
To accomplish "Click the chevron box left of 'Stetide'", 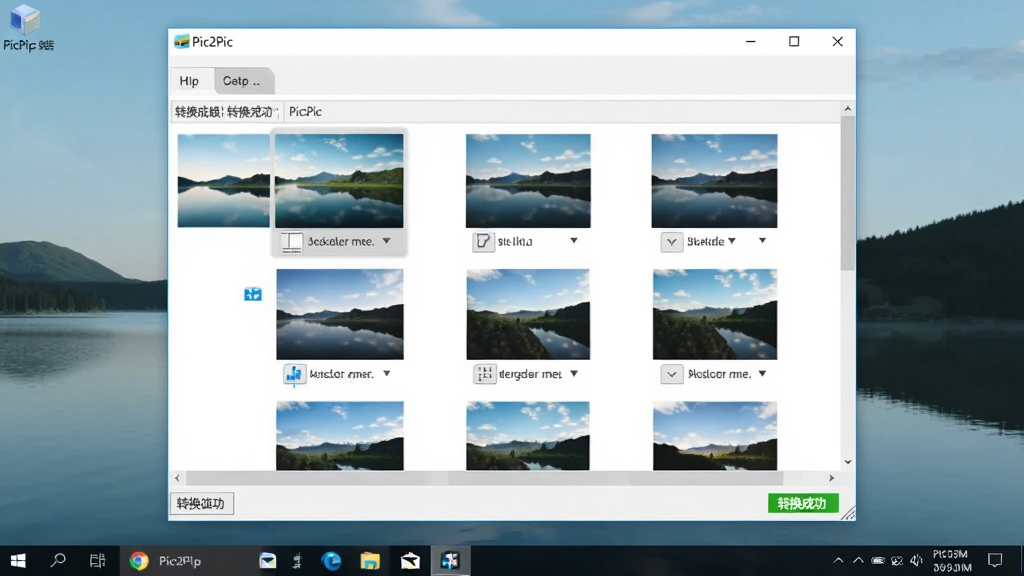I will coord(671,242).
